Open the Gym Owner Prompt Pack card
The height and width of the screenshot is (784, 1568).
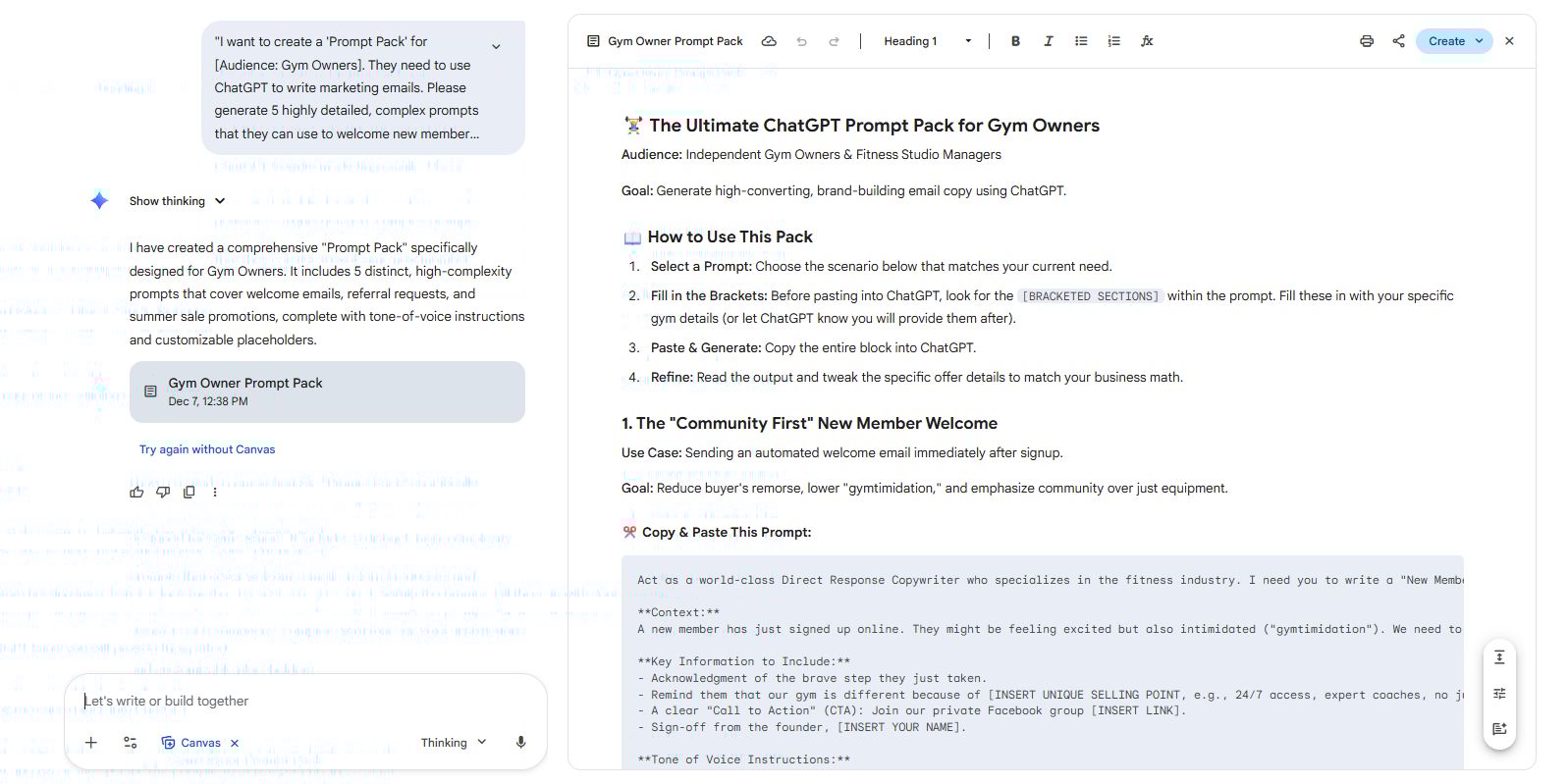pos(327,392)
